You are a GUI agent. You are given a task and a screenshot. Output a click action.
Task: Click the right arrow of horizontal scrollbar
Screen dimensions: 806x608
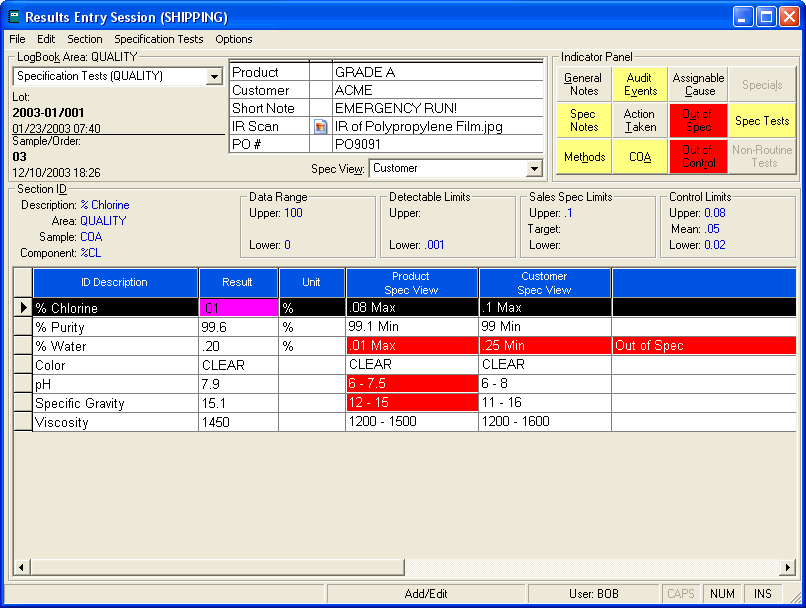click(x=787, y=567)
